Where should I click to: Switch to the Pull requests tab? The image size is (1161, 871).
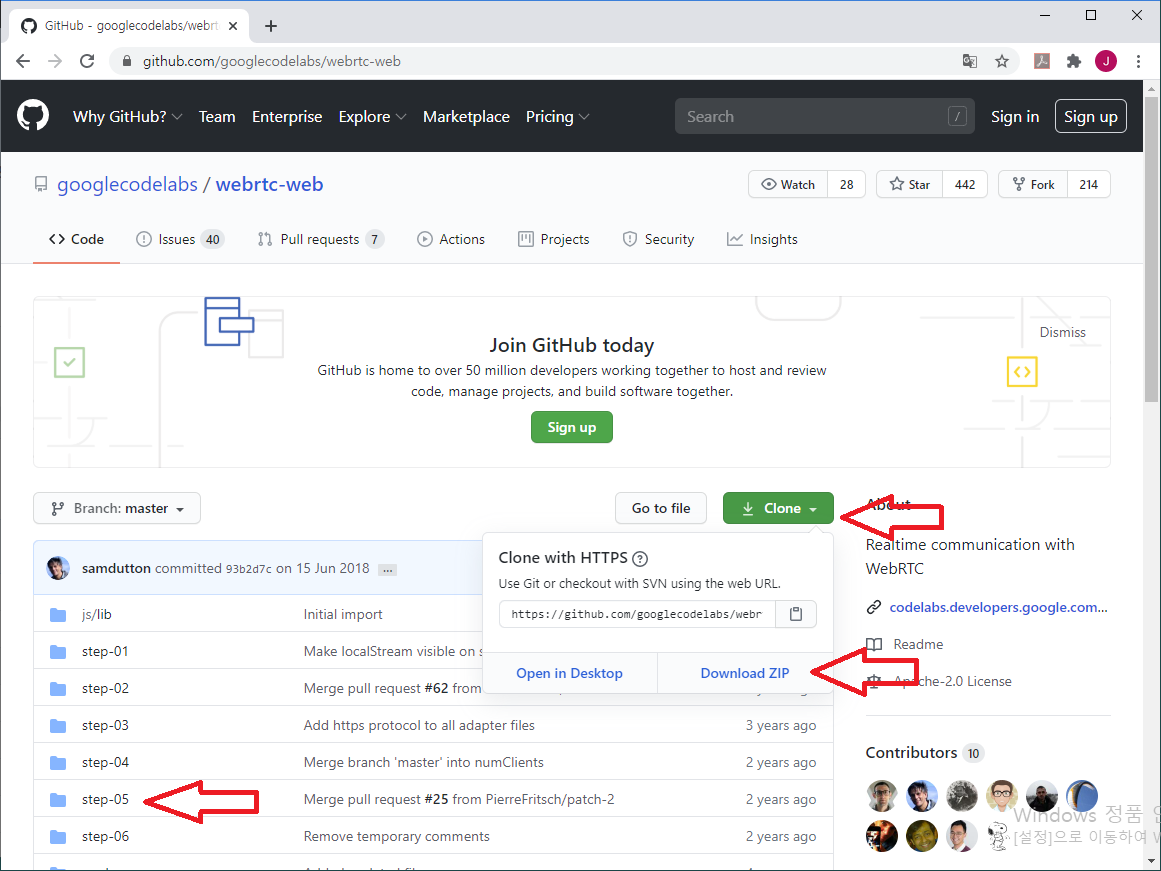click(321, 239)
